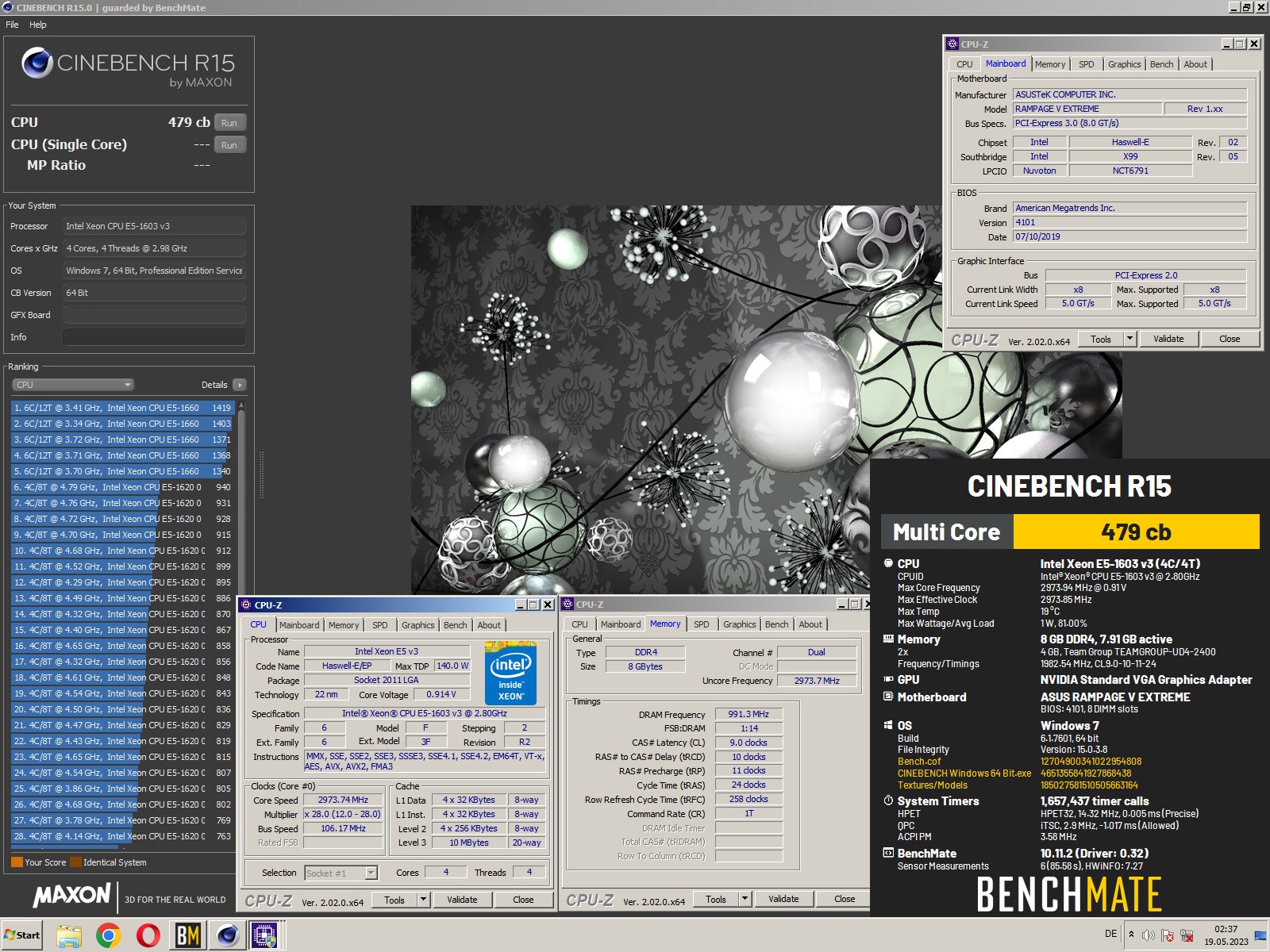Click the RAMPAGE V EXTREME model field
The width and height of the screenshot is (1270, 952).
click(1087, 109)
